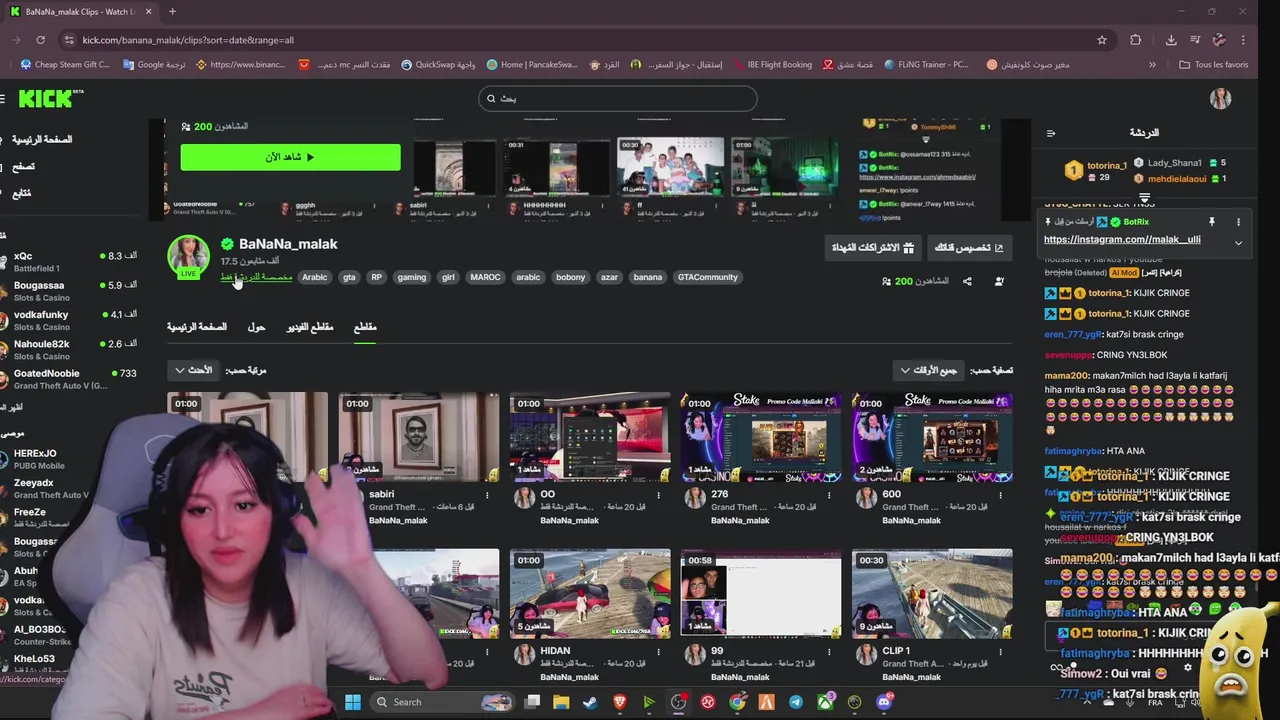Click the bobony tag chip
The height and width of the screenshot is (720, 1280).
pyautogui.click(x=570, y=277)
